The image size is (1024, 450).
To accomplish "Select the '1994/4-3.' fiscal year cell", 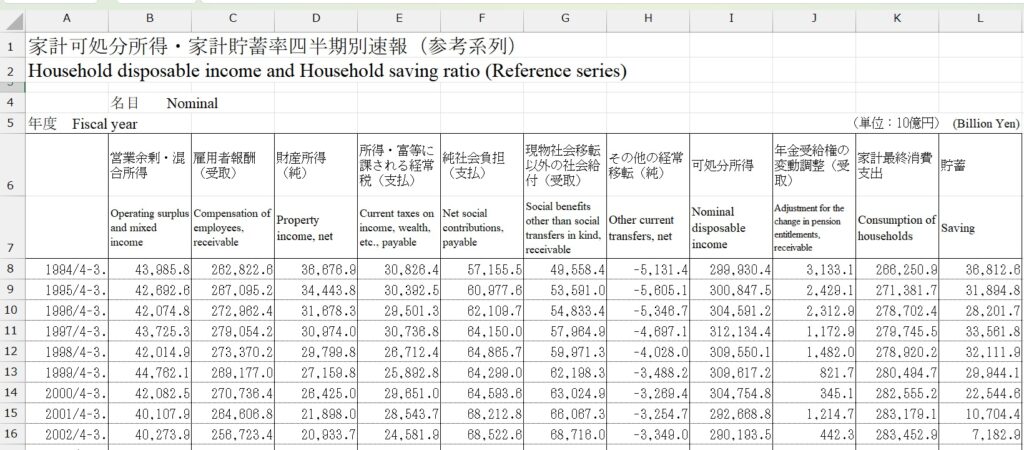I will click(66, 269).
